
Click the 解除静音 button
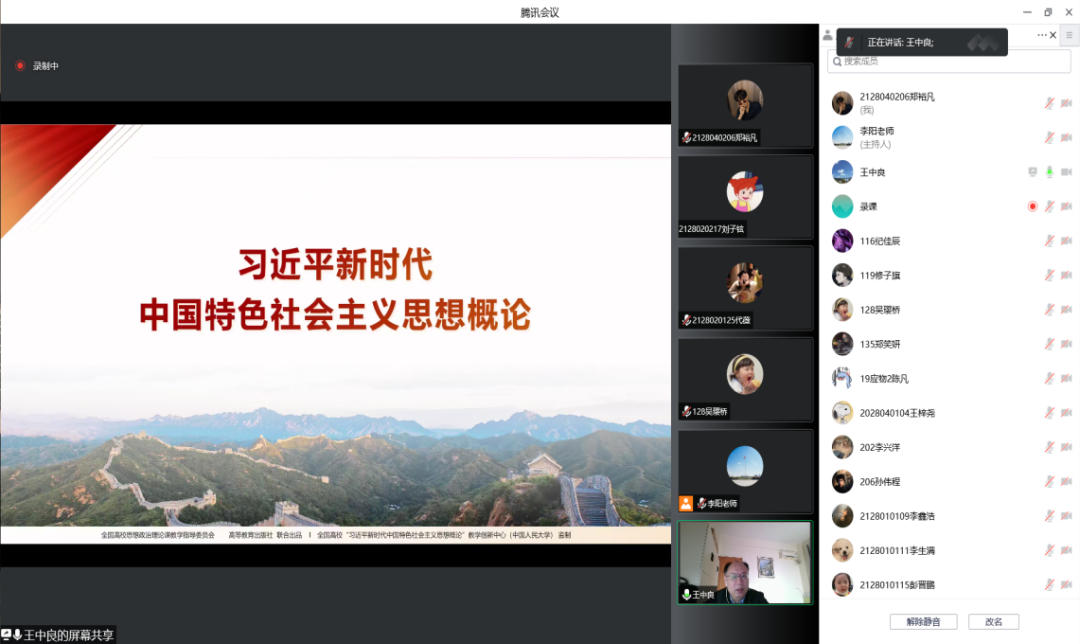pyautogui.click(x=923, y=621)
